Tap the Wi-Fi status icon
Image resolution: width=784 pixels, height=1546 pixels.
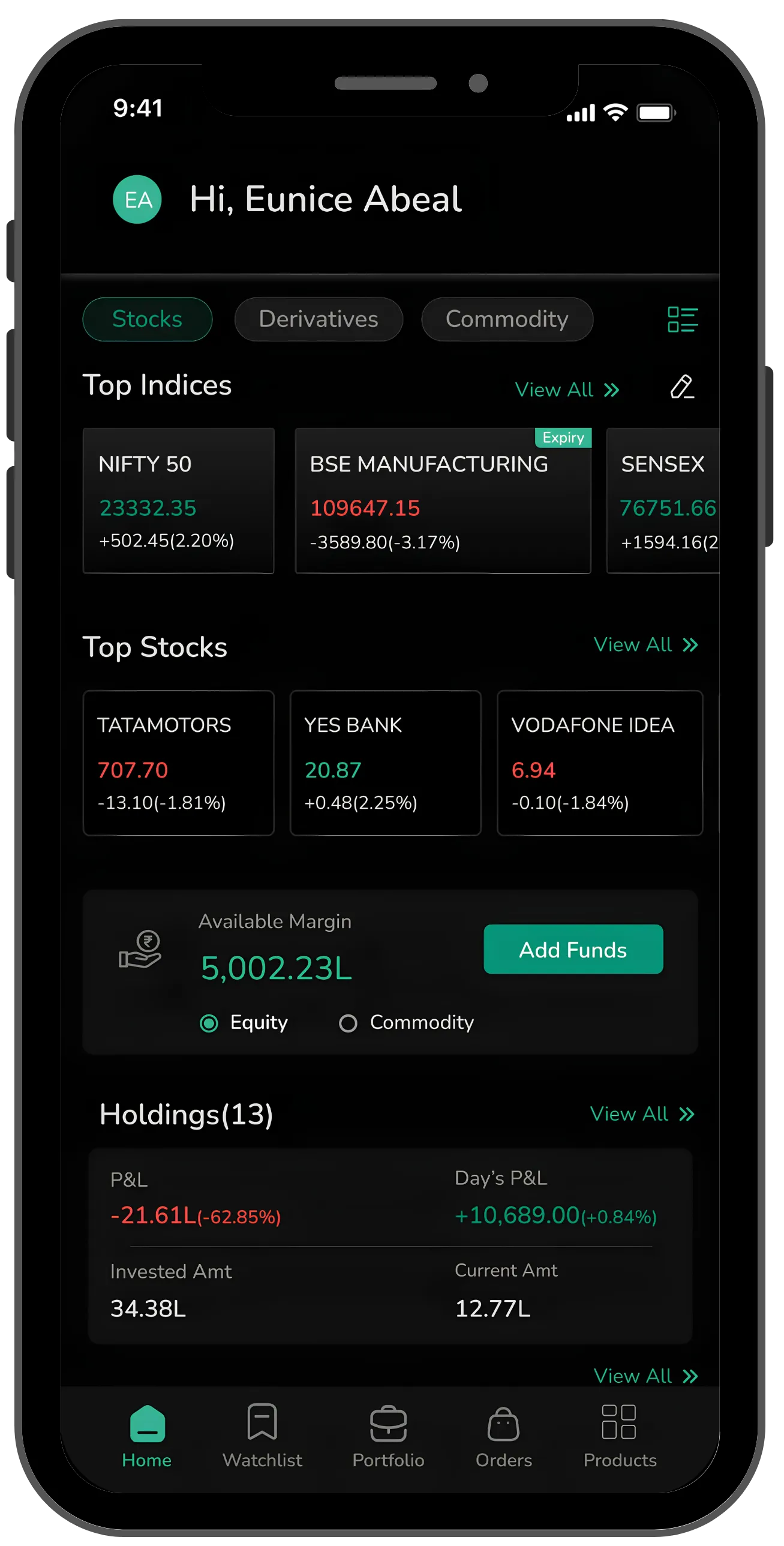[x=615, y=112]
